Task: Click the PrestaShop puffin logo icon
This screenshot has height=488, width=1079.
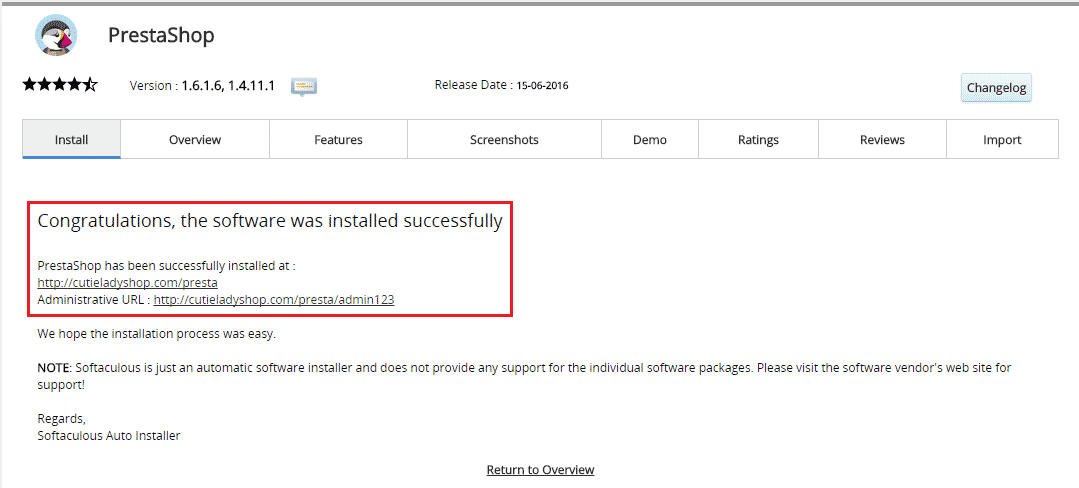Action: [56, 34]
